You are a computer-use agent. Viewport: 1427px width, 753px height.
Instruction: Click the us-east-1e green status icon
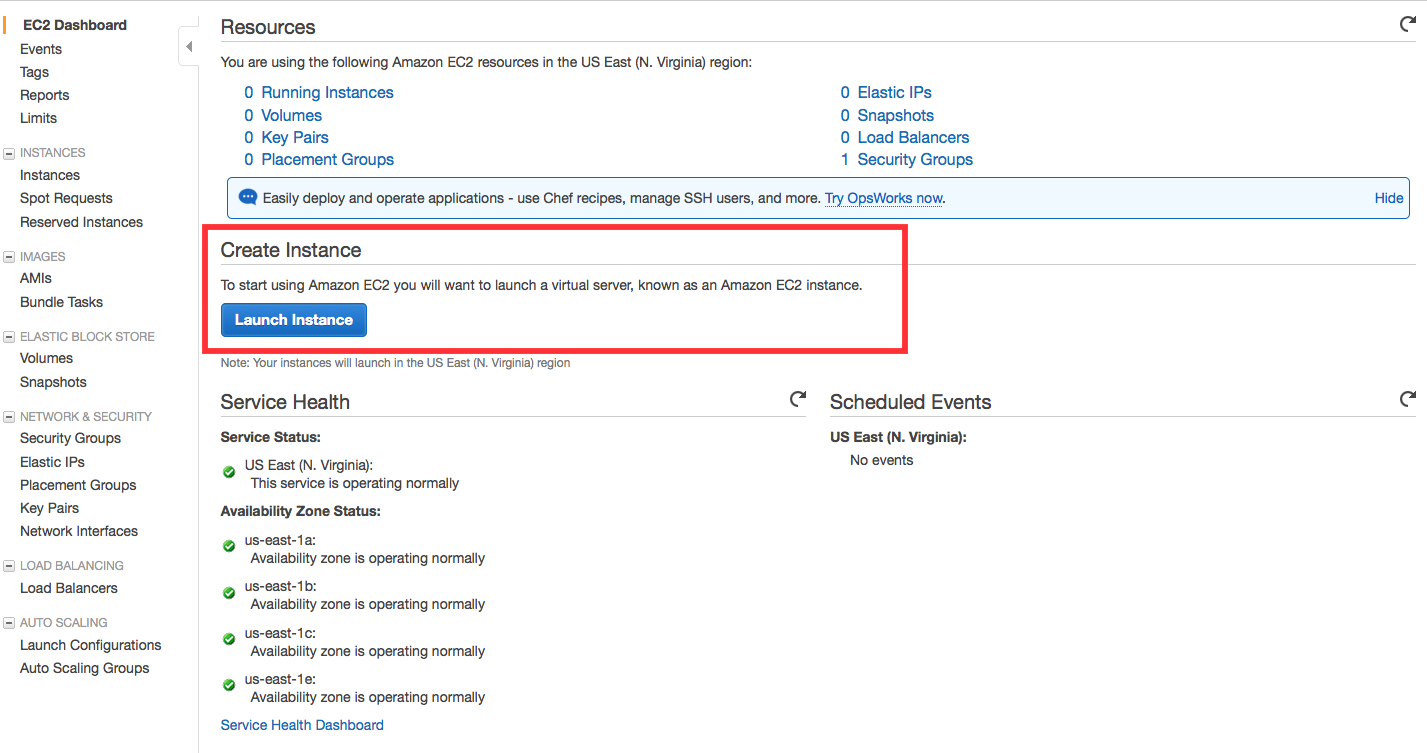(x=229, y=685)
